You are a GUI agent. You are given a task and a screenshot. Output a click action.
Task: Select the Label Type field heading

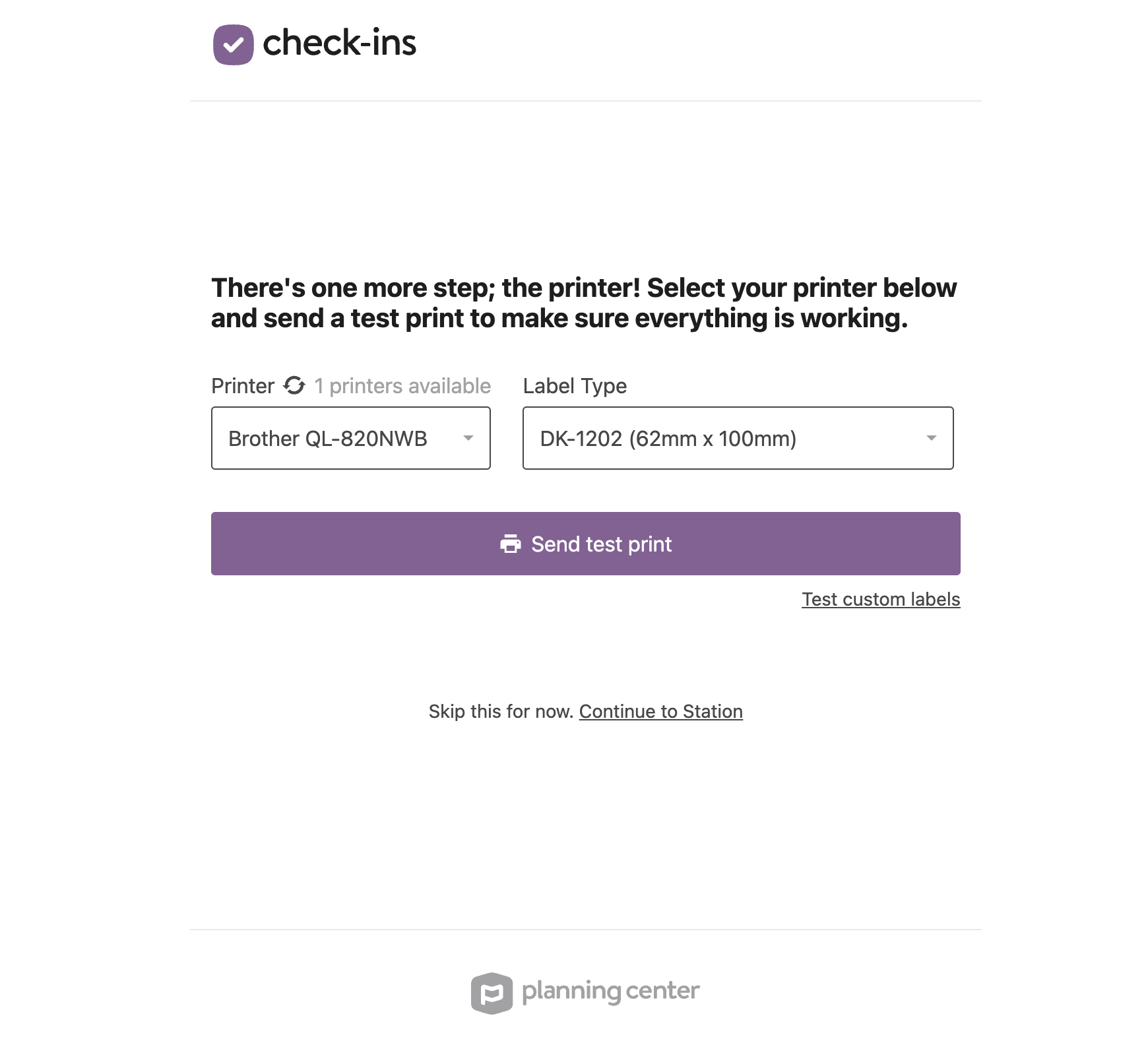[x=574, y=386]
